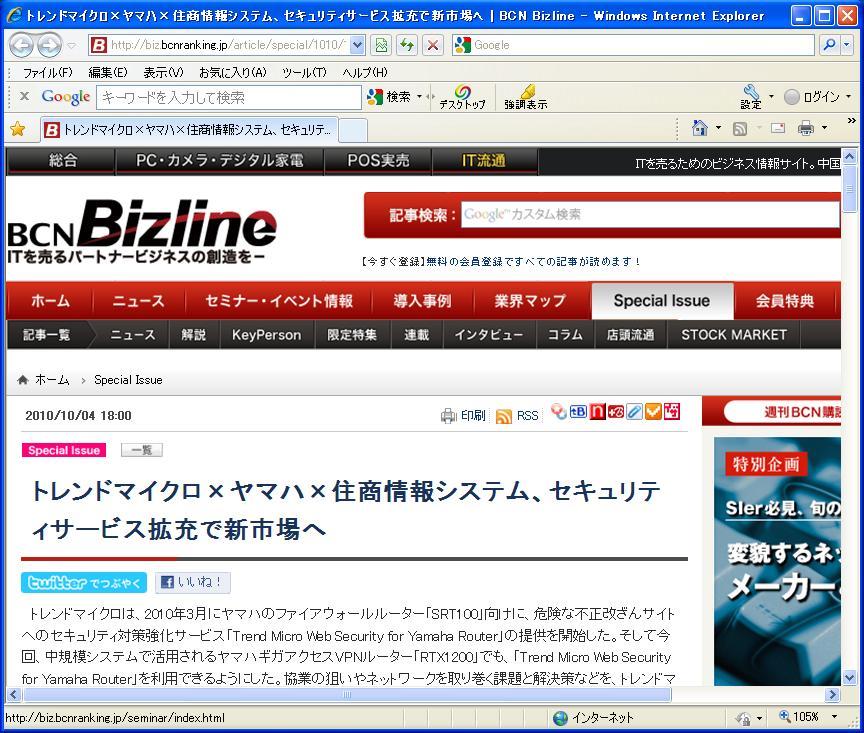Go forward with the browser Forward arrow
The width and height of the screenshot is (864, 733).
pos(50,45)
